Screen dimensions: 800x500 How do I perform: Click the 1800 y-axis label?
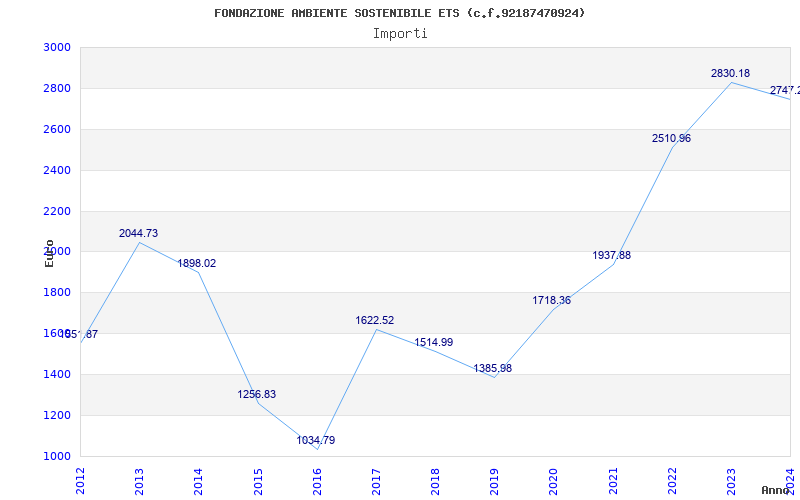coord(57,292)
